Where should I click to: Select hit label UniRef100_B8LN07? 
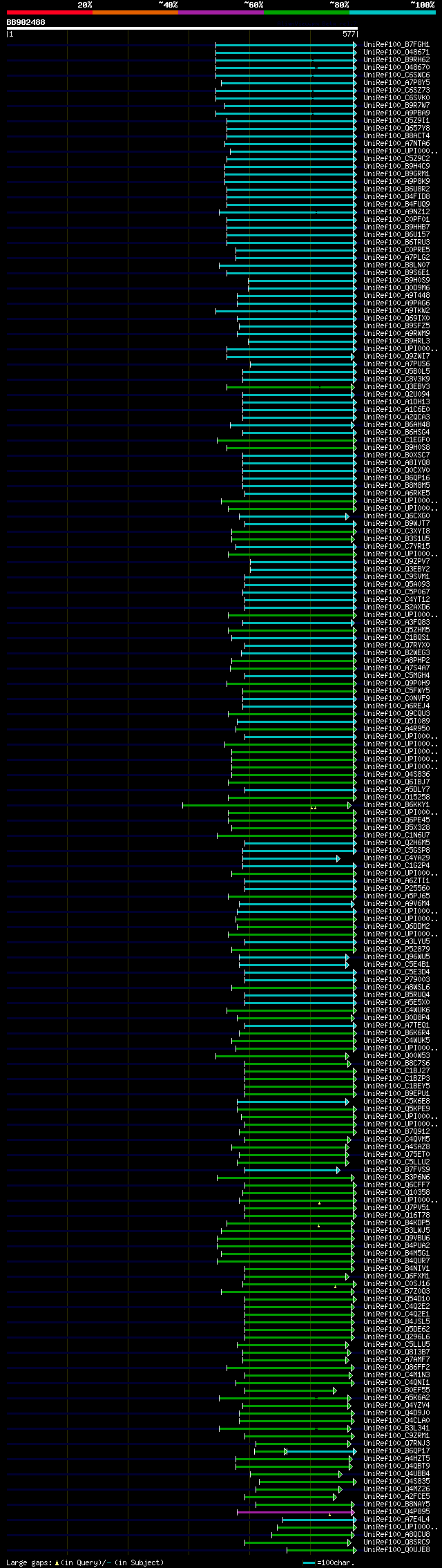[x=396, y=265]
